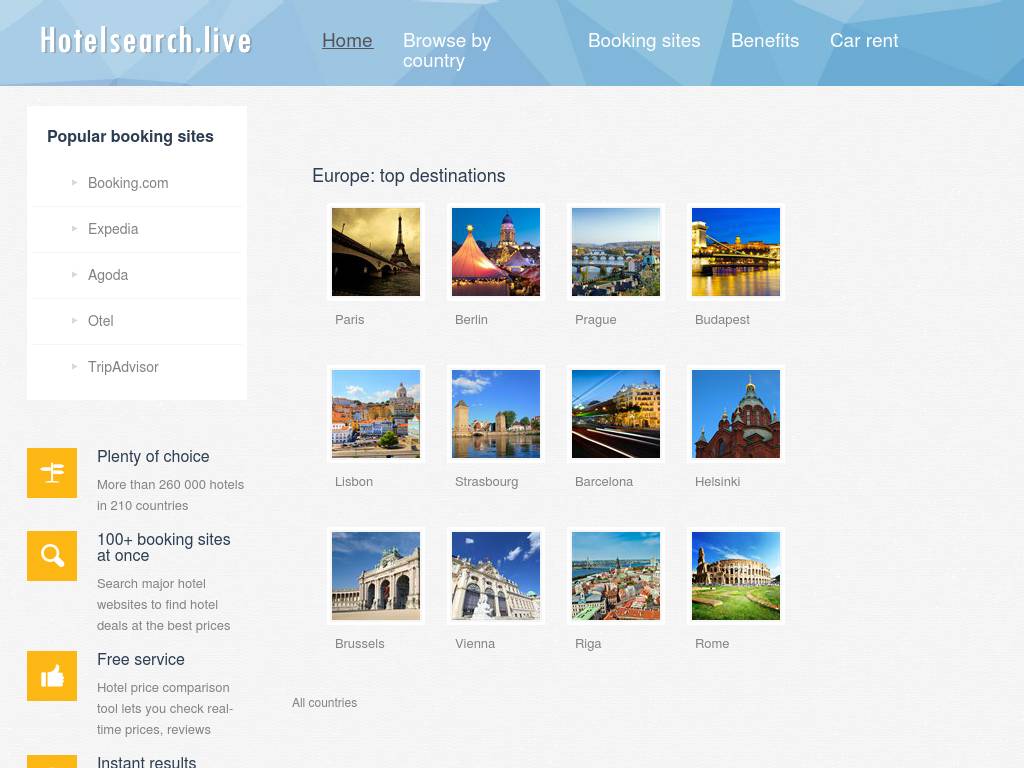Open the Booking sites menu item
This screenshot has height=768, width=1024.
coord(644,41)
